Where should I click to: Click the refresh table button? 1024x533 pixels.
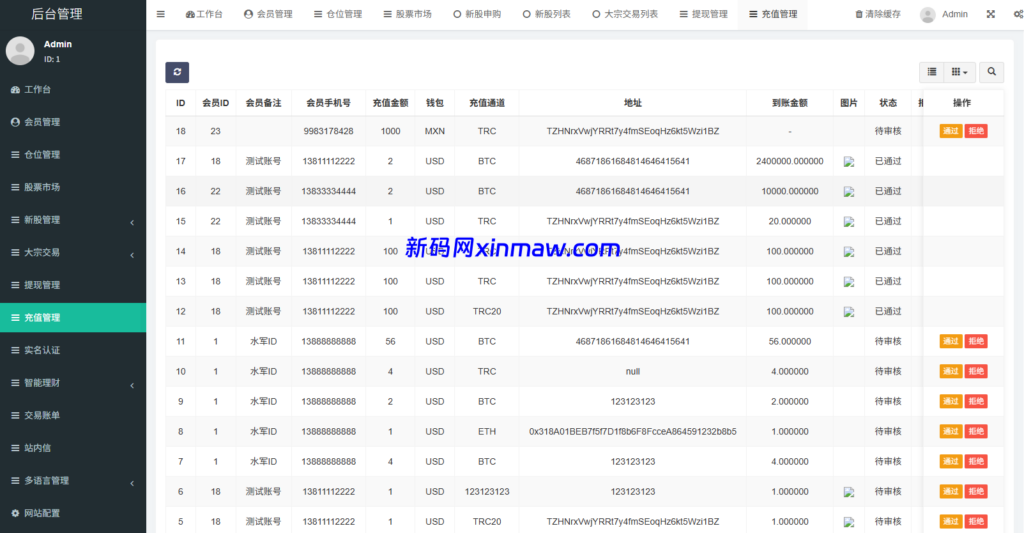tap(177, 72)
